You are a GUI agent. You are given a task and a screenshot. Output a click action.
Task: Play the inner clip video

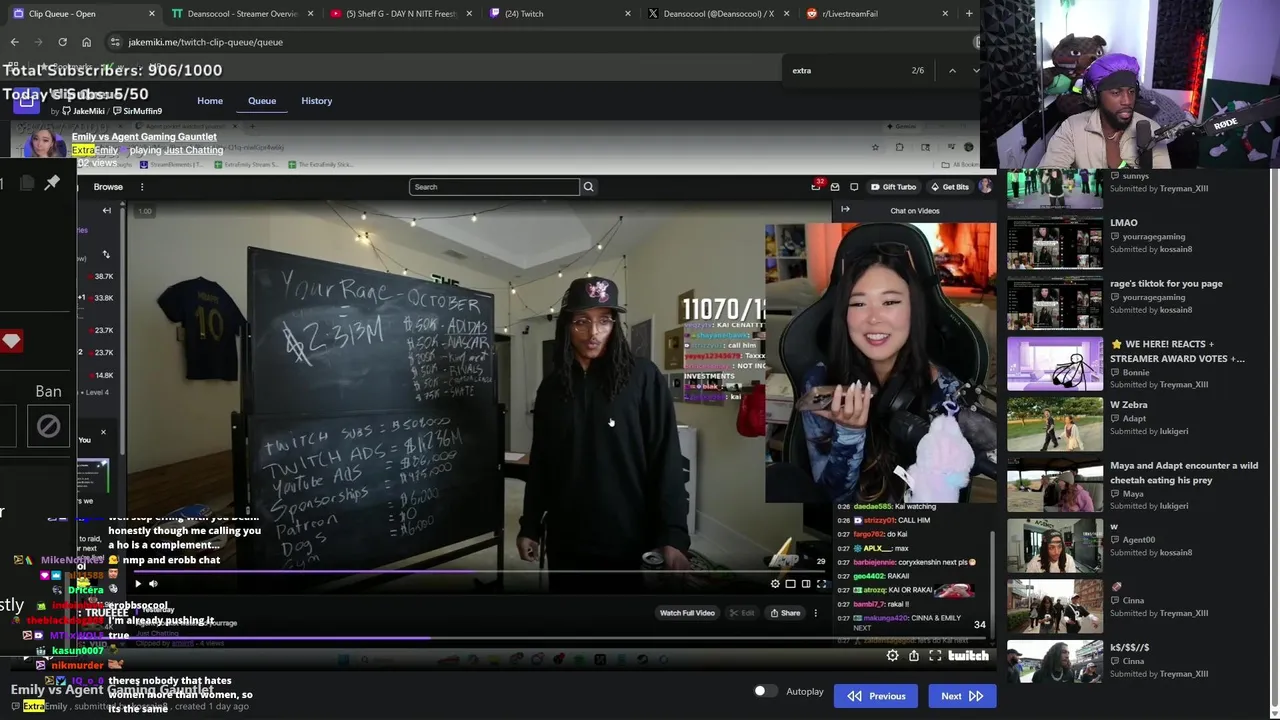[x=138, y=584]
